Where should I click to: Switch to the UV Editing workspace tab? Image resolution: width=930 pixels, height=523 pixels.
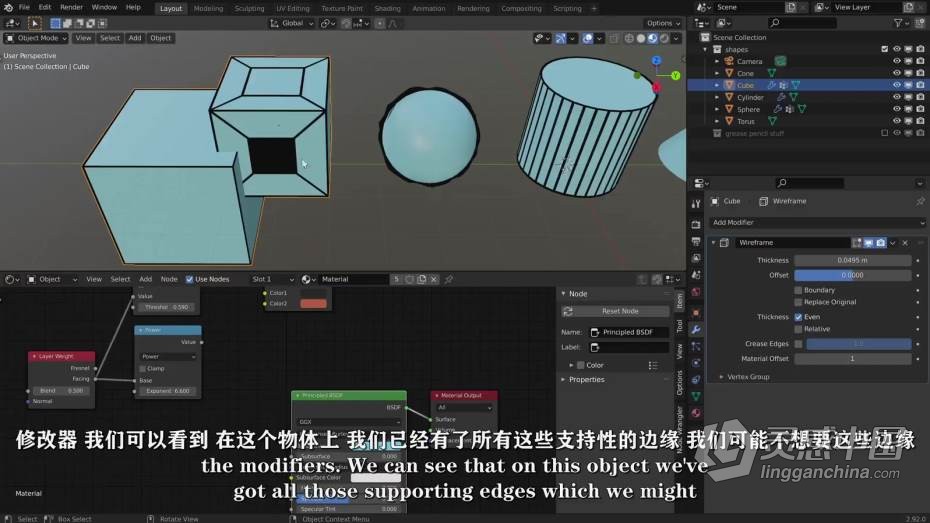[293, 8]
